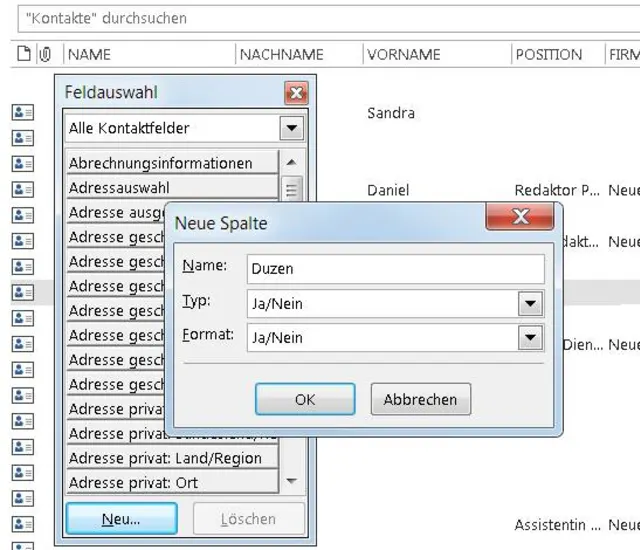Viewport: 640px width, 550px height.
Task: Select the Adressauswahl field
Action: 172,188
